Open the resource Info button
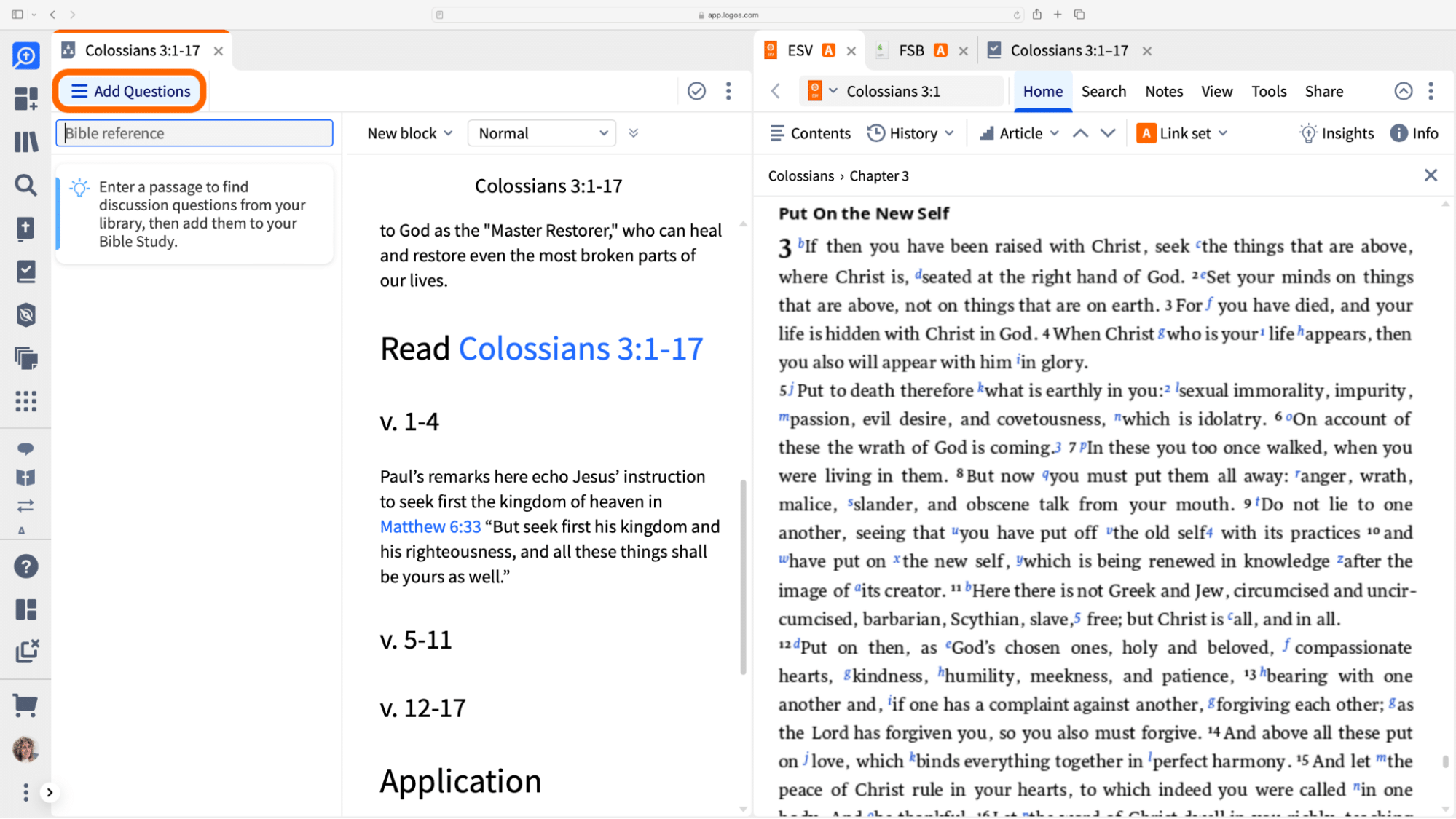 click(x=1414, y=133)
